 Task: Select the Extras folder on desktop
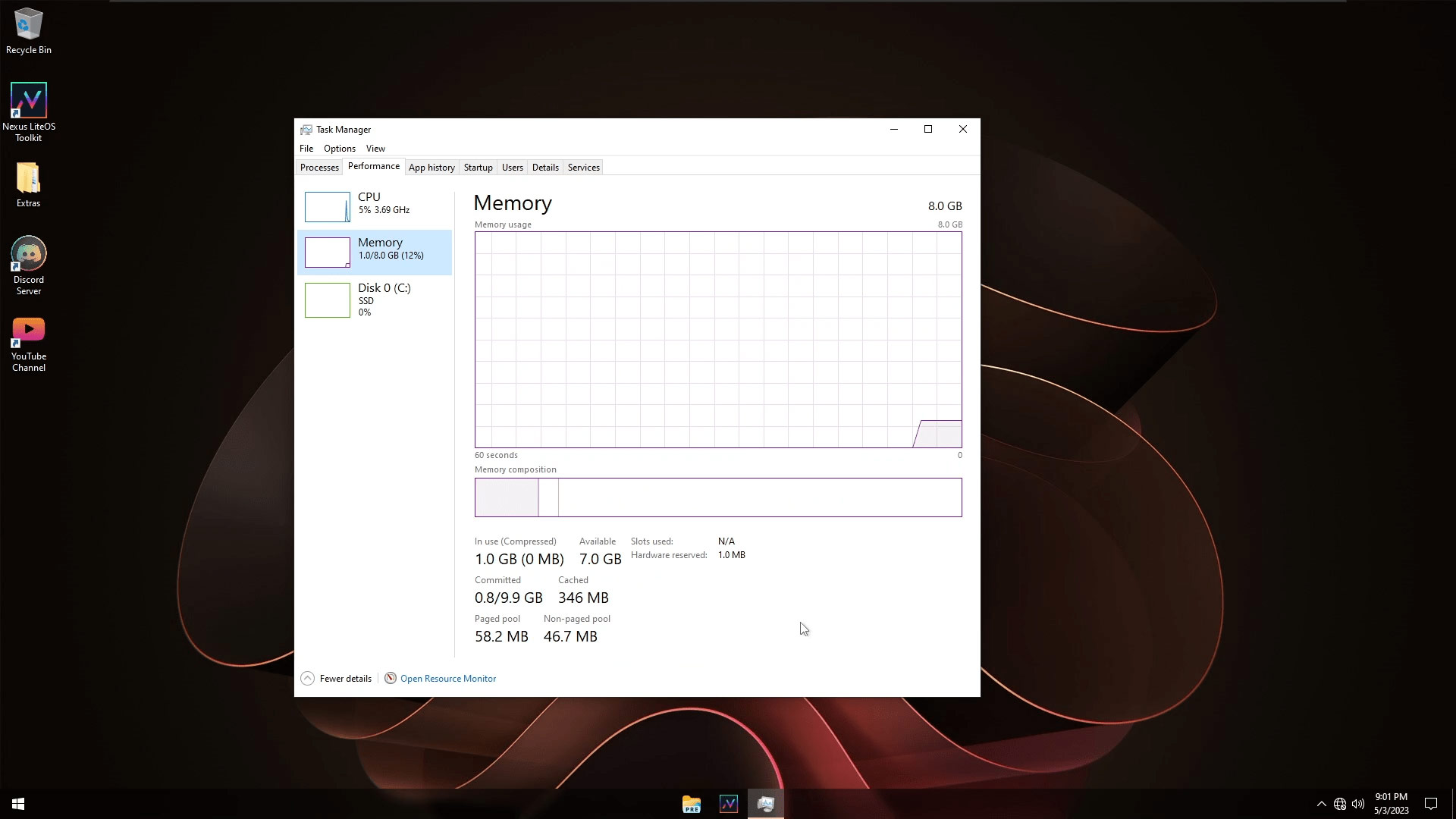(x=28, y=184)
